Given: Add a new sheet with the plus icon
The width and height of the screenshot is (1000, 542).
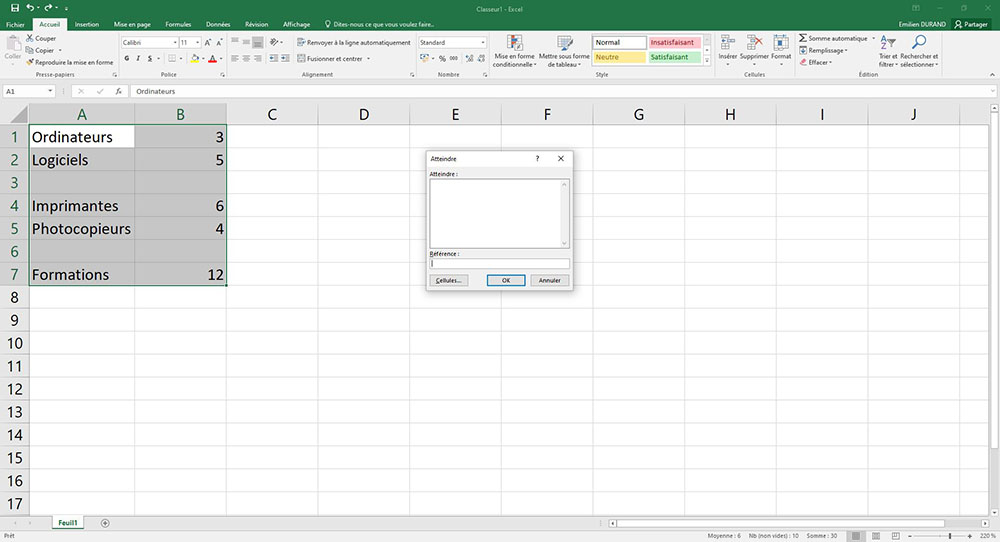Looking at the screenshot, I should (x=105, y=523).
